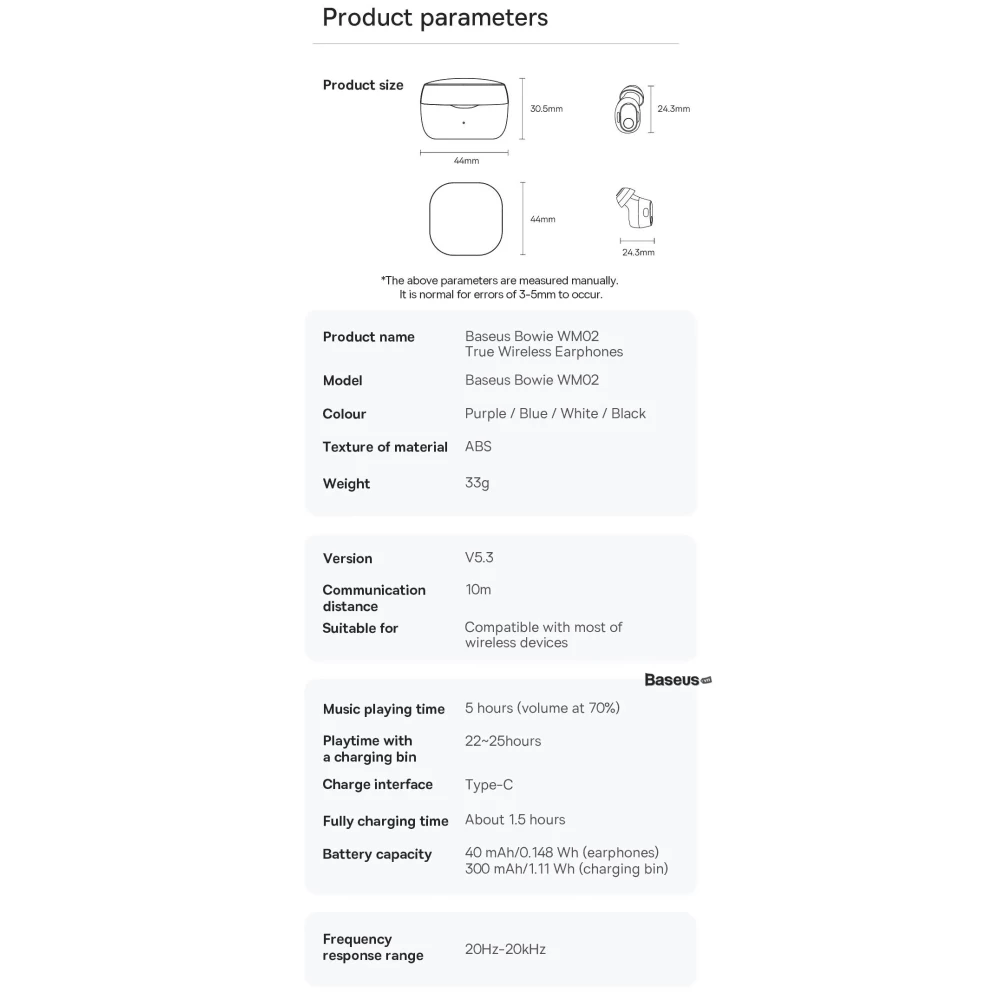Select the "Type-C" charge interface value
This screenshot has height=1000, width=1000.
489,785
